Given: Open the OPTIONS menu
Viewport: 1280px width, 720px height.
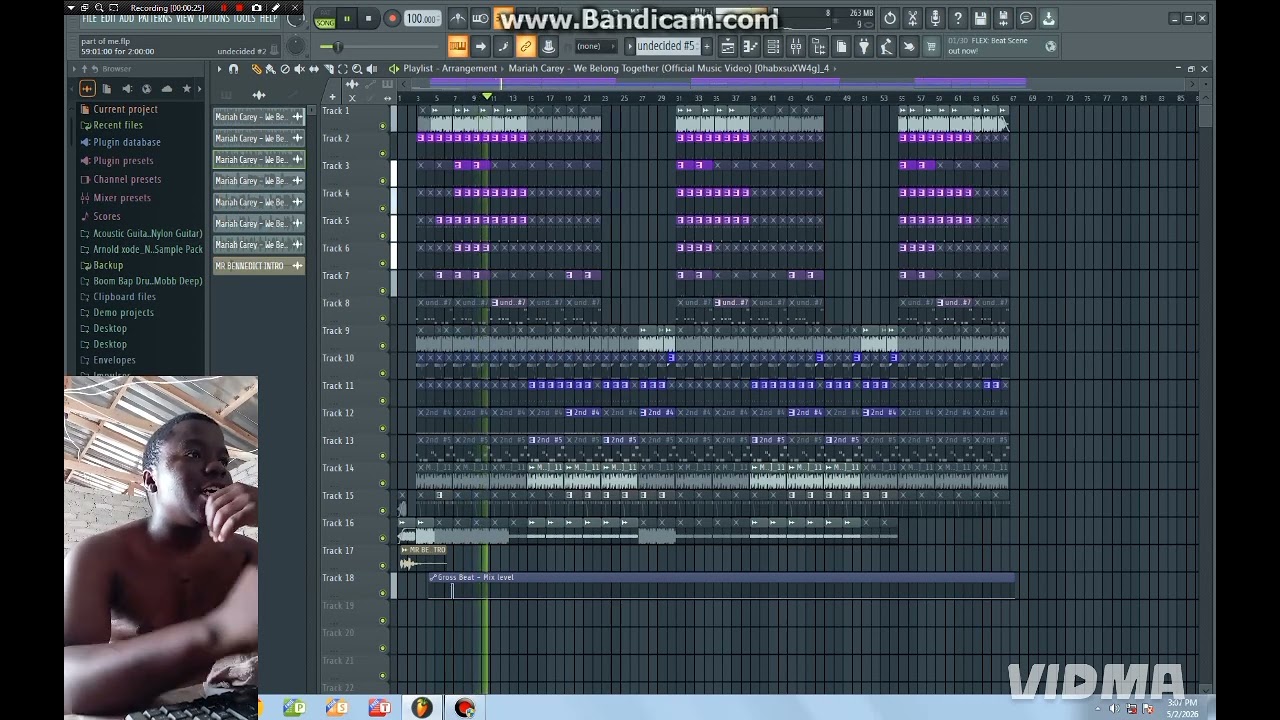Looking at the screenshot, I should (214, 19).
